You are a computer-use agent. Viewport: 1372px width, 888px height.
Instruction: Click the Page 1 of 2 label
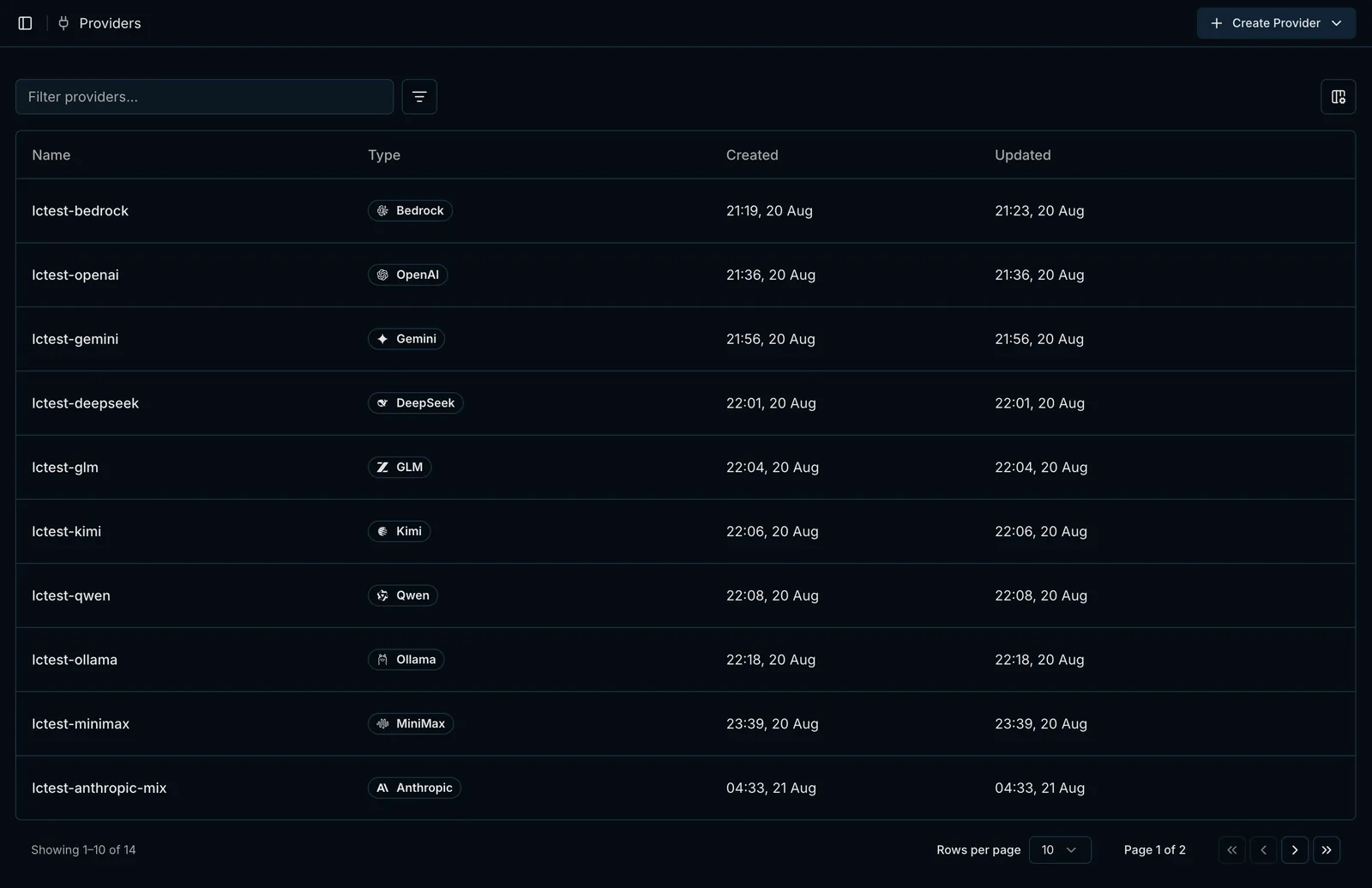coord(1154,850)
